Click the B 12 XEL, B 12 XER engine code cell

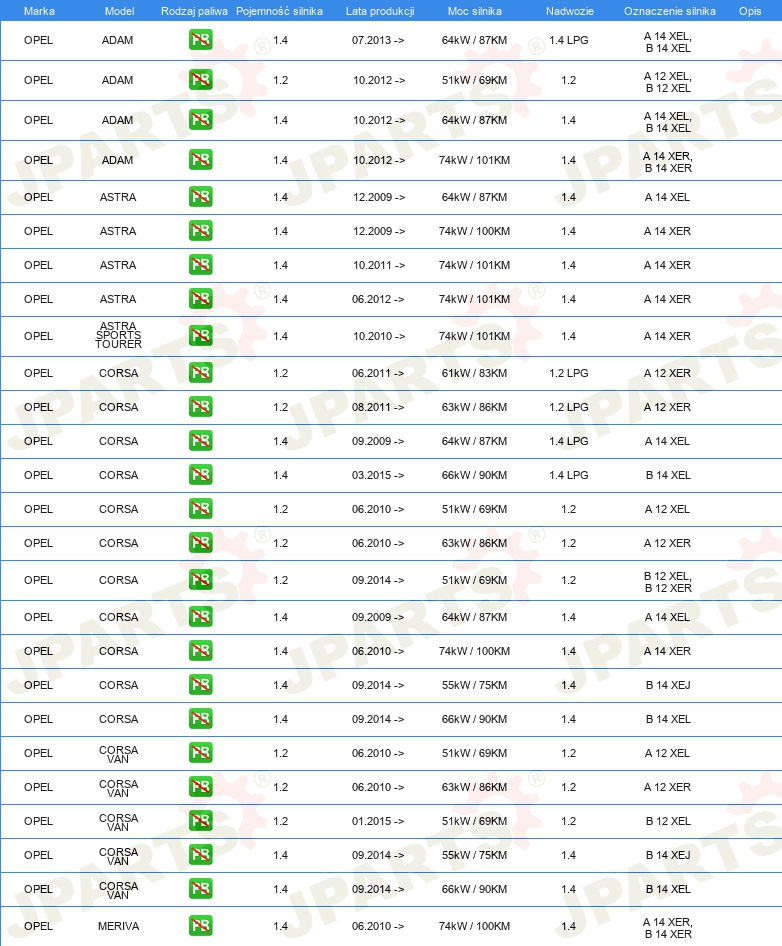coord(668,582)
